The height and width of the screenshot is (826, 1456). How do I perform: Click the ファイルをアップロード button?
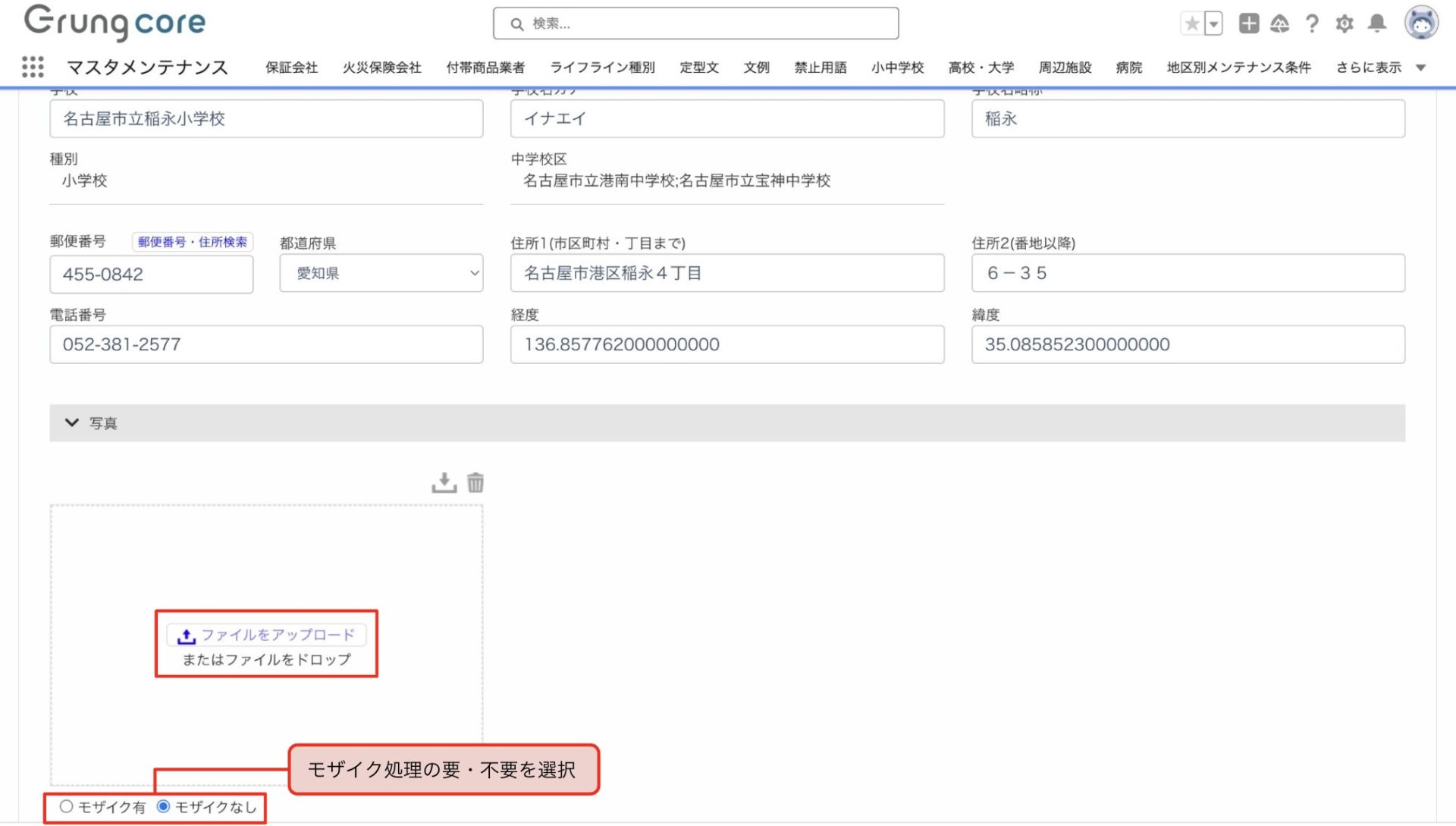266,635
